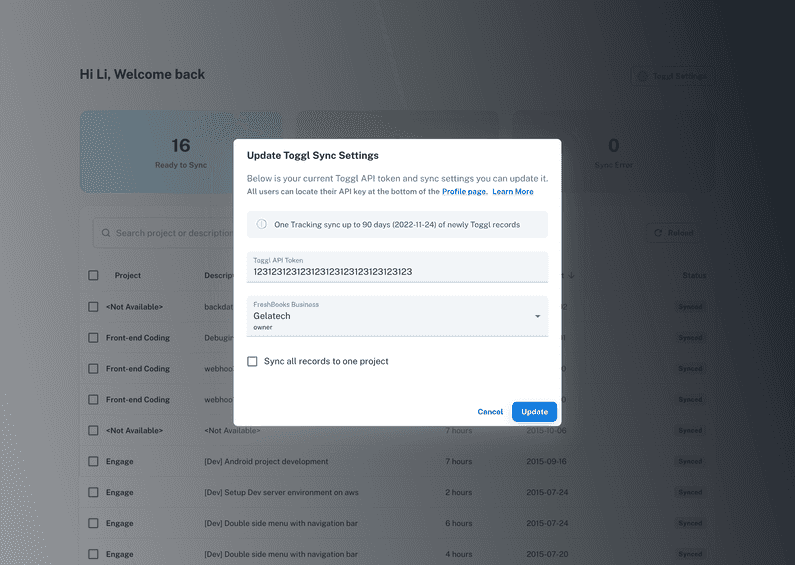Image resolution: width=795 pixels, height=565 pixels.
Task: Check the Not Available 7 hours row checkbox
Action: coord(93,431)
